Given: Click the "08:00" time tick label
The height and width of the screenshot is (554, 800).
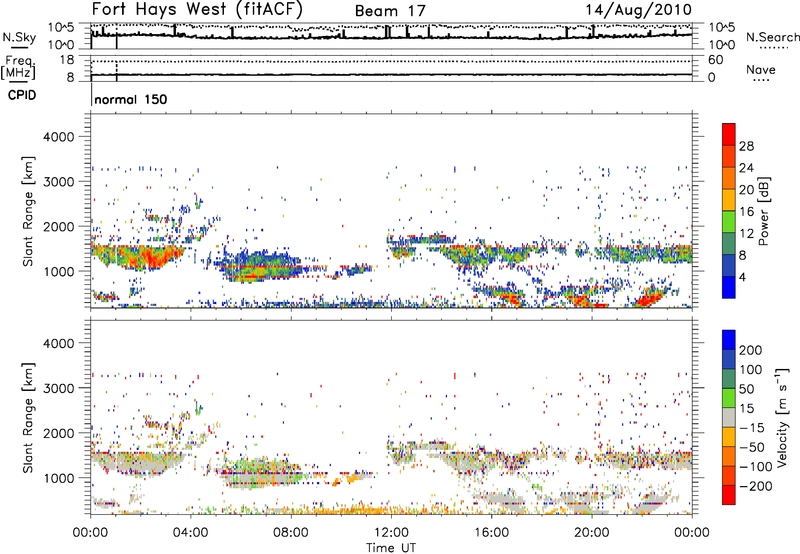Looking at the screenshot, I should pyautogui.click(x=291, y=533).
